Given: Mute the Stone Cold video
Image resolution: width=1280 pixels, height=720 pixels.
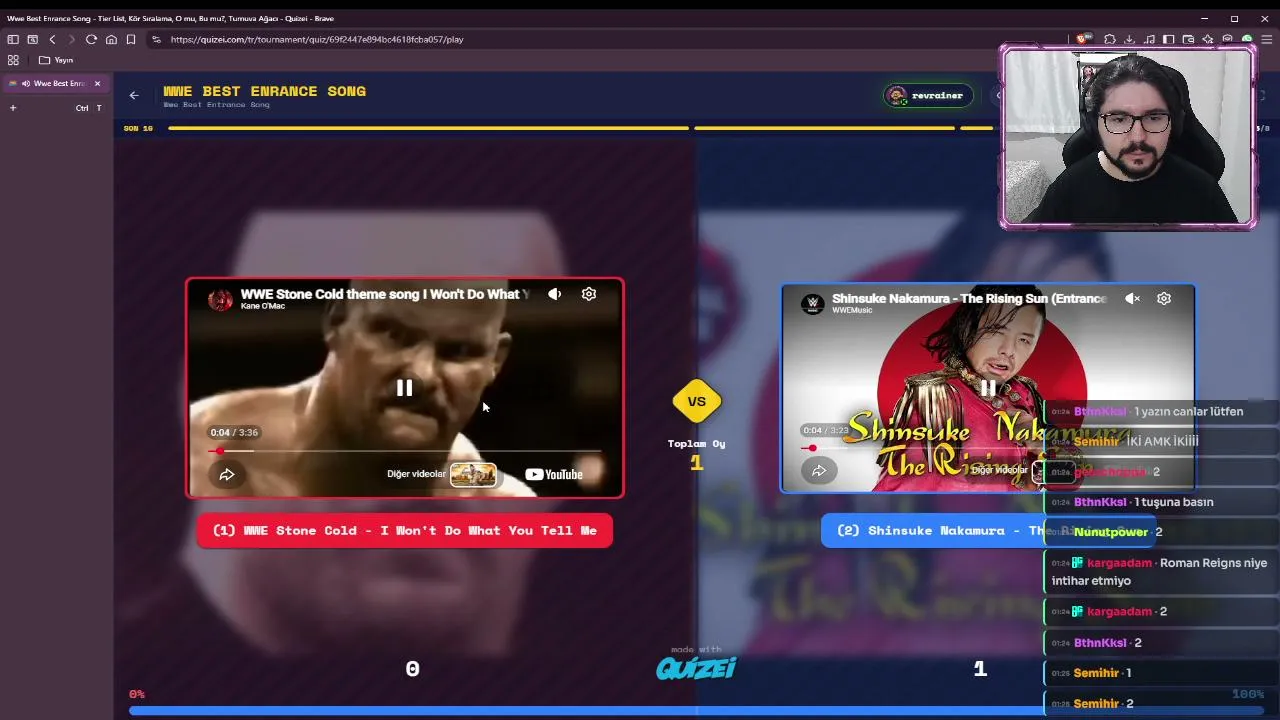Looking at the screenshot, I should coord(555,294).
